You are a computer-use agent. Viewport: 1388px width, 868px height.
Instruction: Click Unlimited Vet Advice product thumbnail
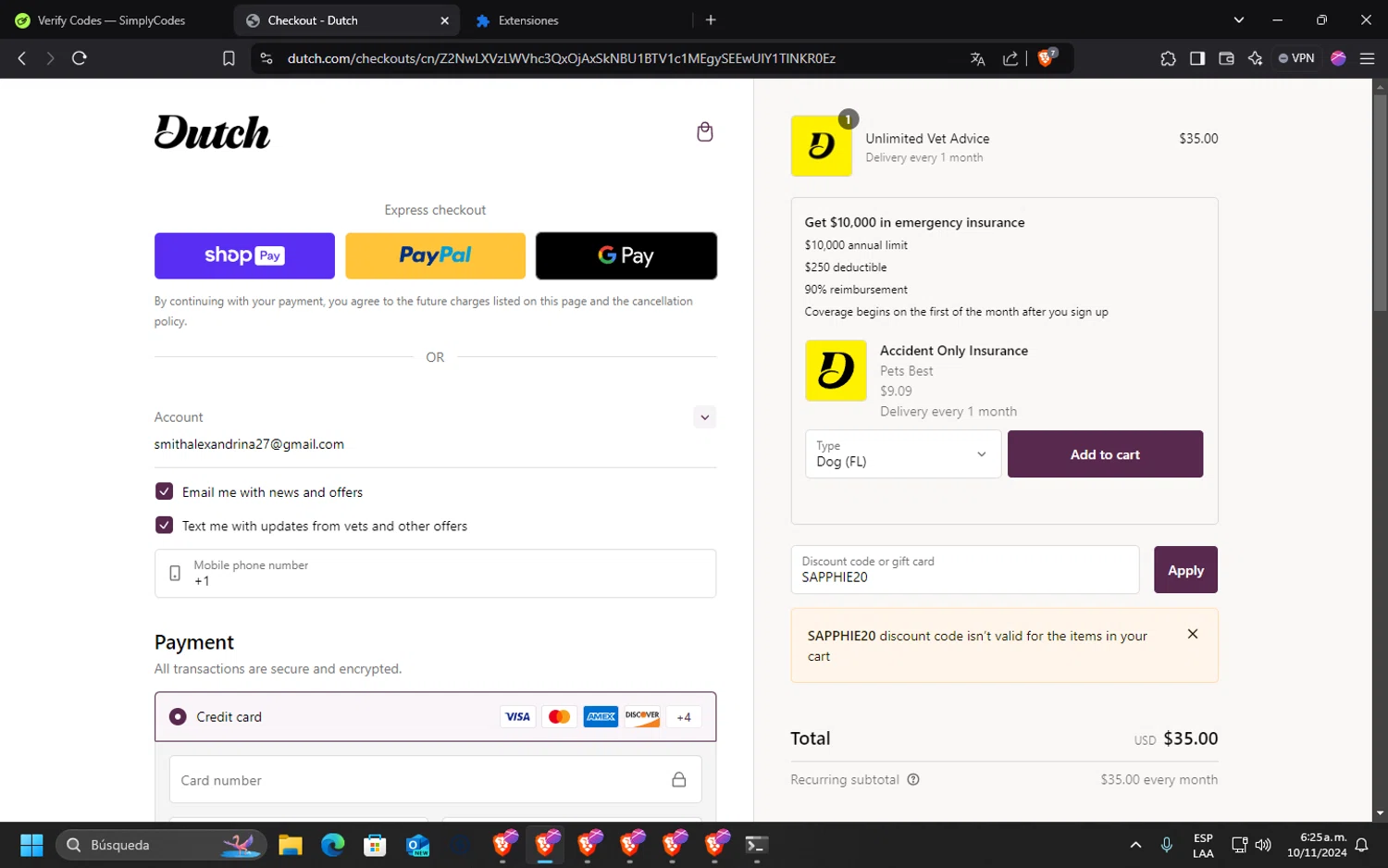(x=821, y=145)
